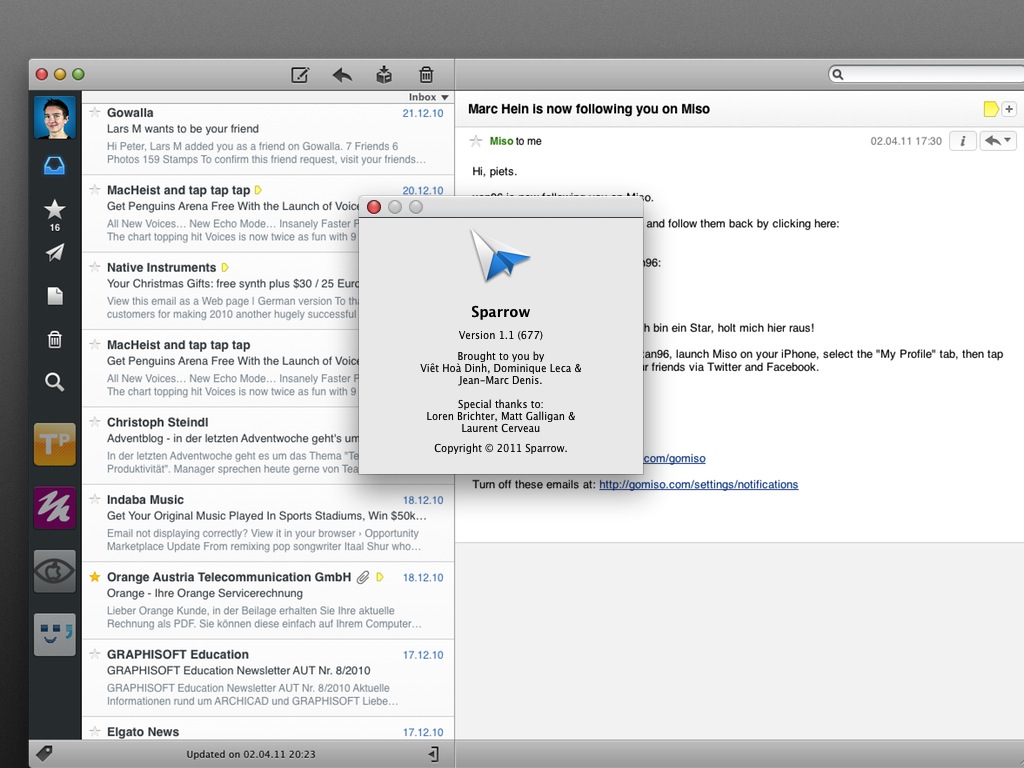Click label tag on Native Instruments email
Image resolution: width=1024 pixels, height=768 pixels.
[225, 268]
